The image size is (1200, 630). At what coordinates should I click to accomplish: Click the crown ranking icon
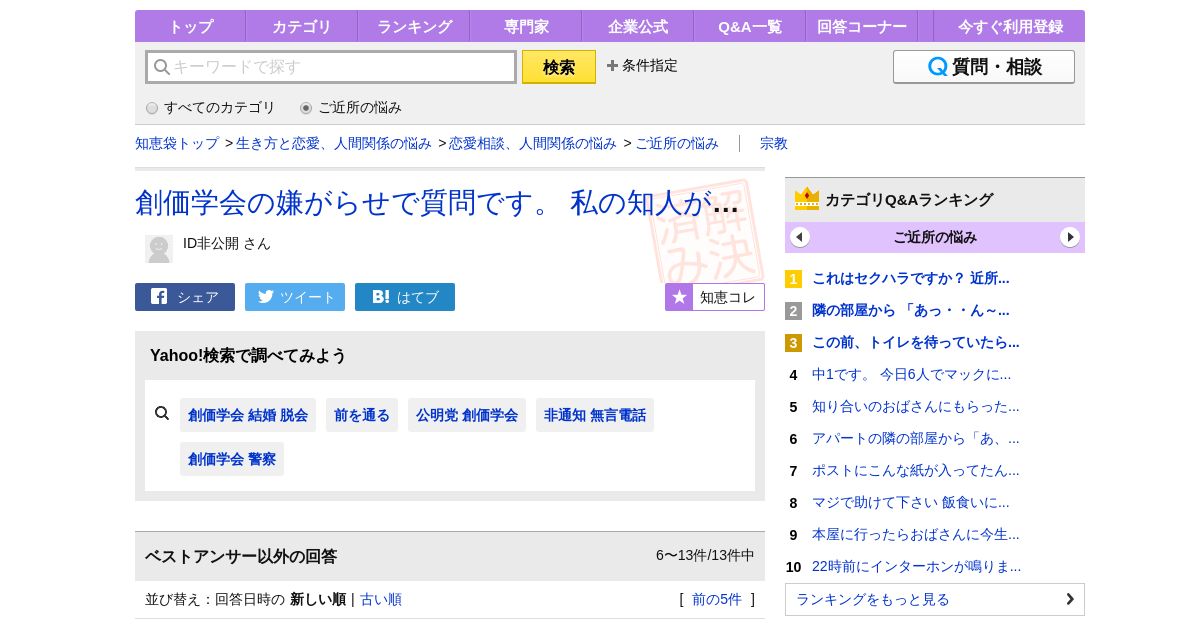[807, 199]
